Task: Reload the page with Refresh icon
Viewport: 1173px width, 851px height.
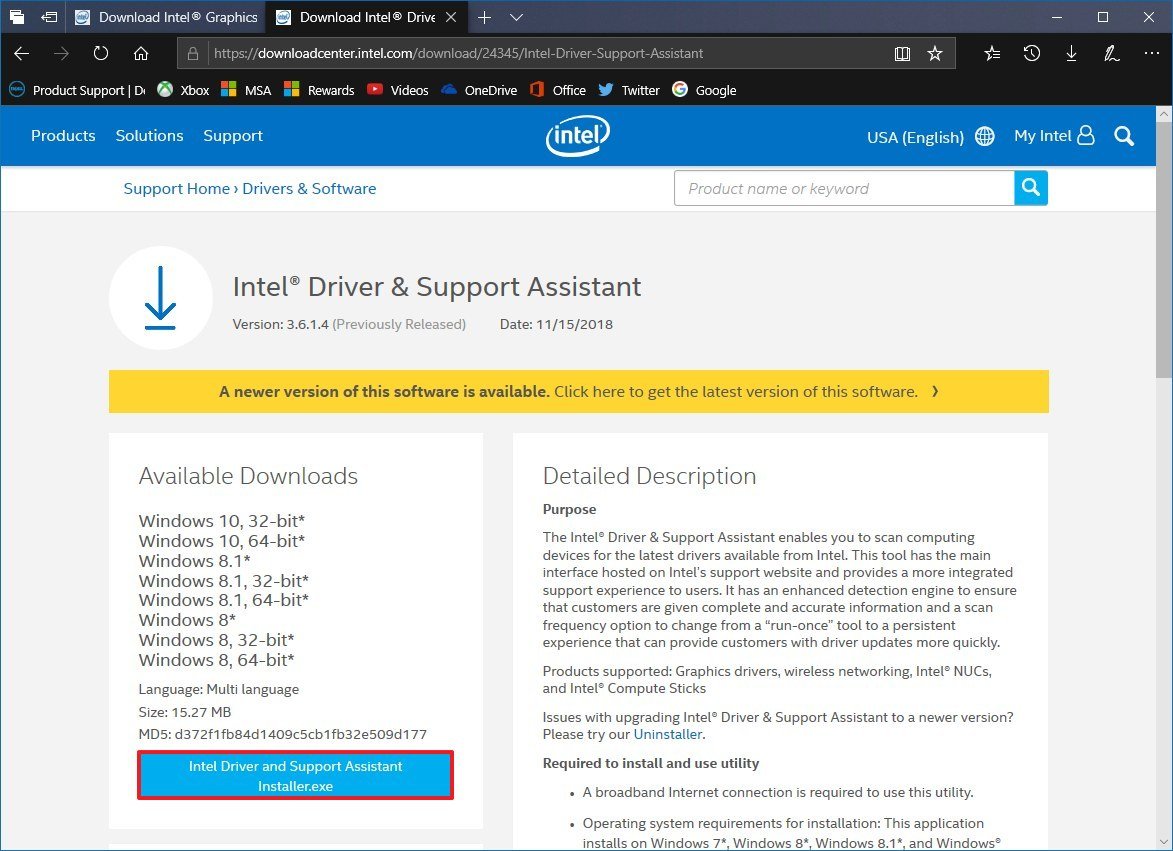Action: coord(101,53)
